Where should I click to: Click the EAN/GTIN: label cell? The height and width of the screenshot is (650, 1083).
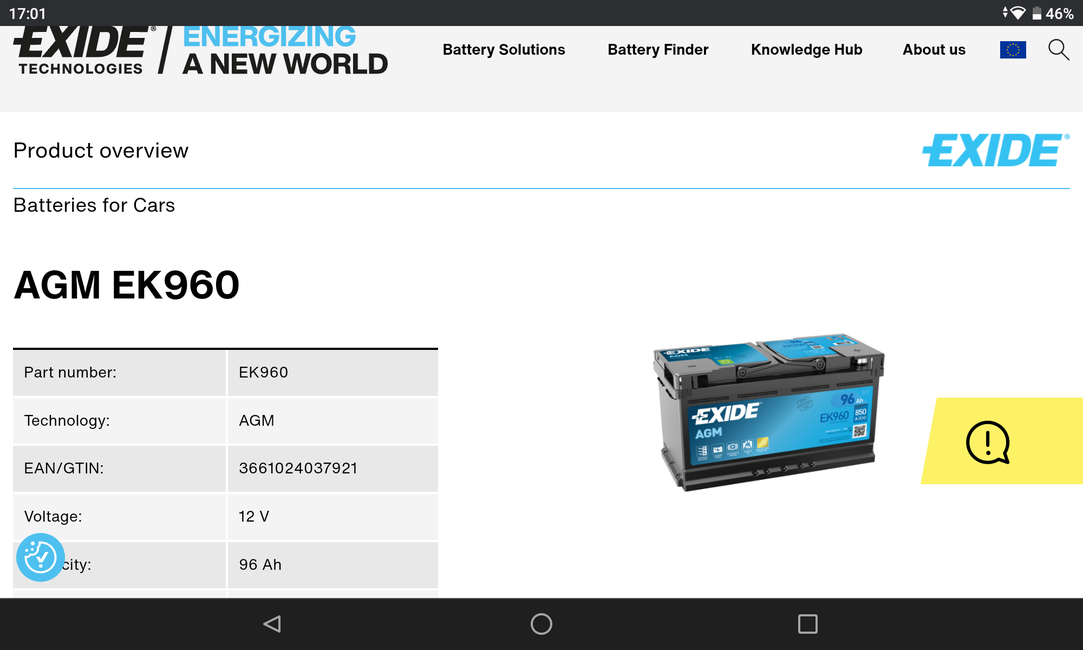119,468
